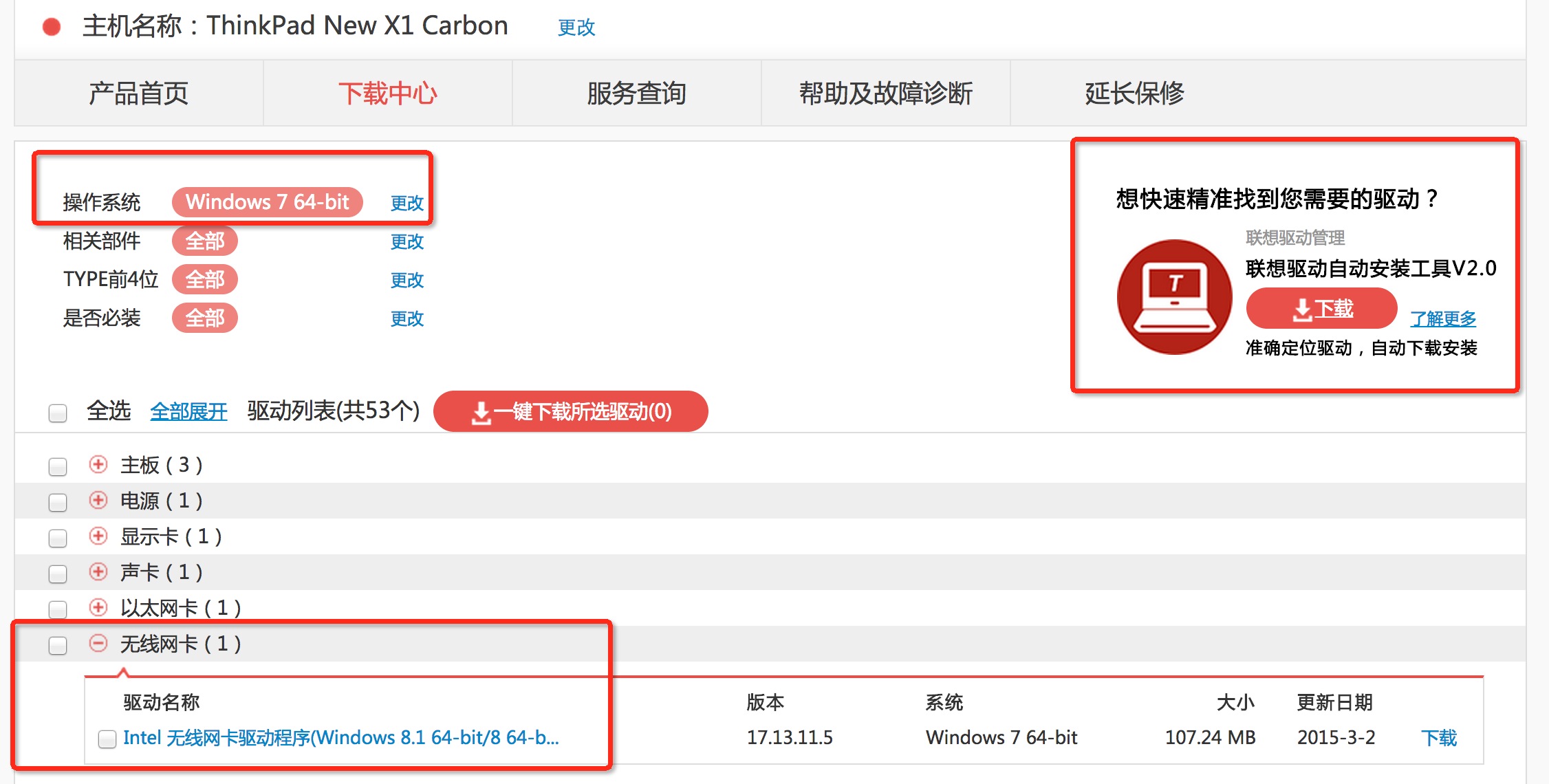
Task: Click the 驱动列表(共53个) label
Action: (x=334, y=411)
